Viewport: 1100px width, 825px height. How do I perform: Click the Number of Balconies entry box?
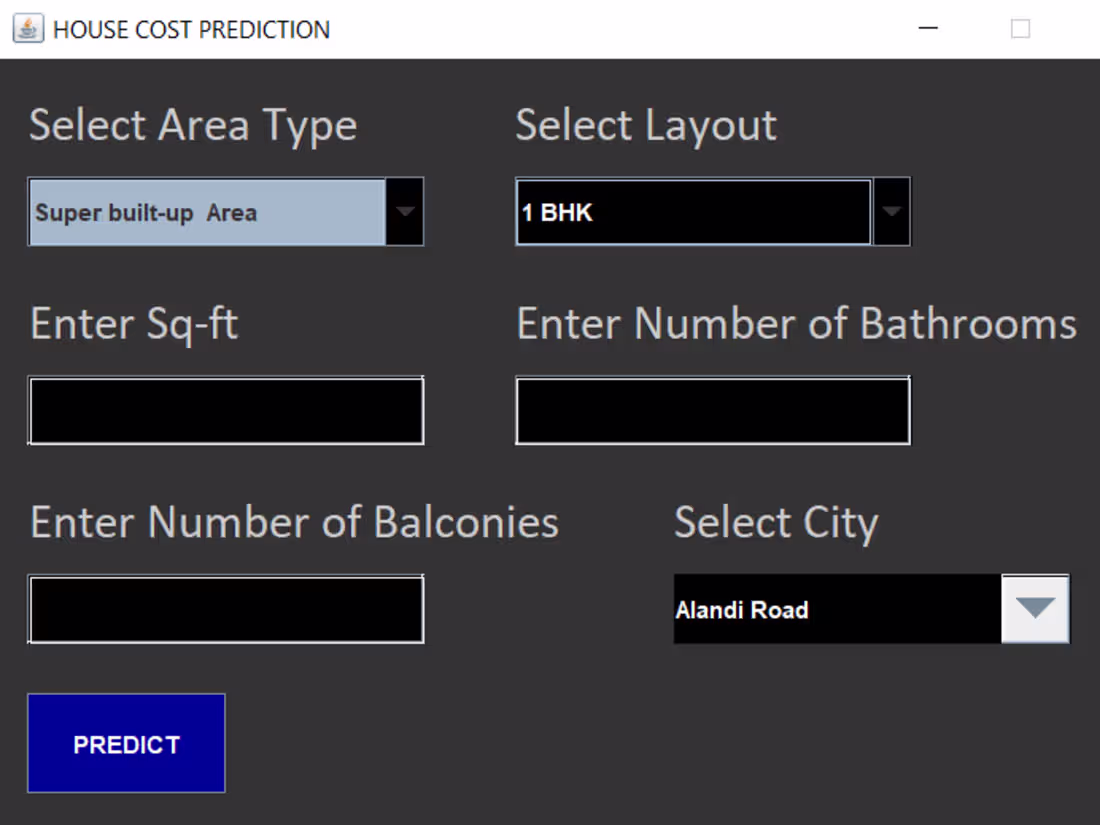[x=225, y=608]
